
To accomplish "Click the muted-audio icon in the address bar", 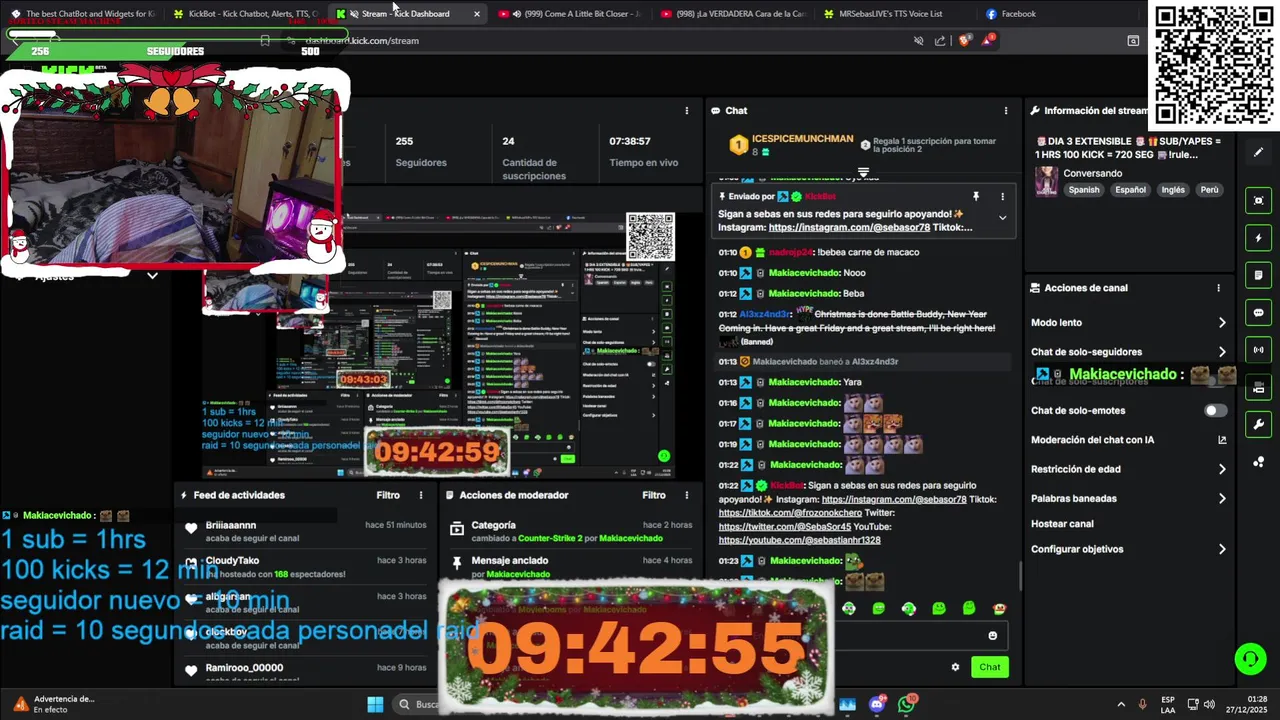I will click(x=918, y=41).
